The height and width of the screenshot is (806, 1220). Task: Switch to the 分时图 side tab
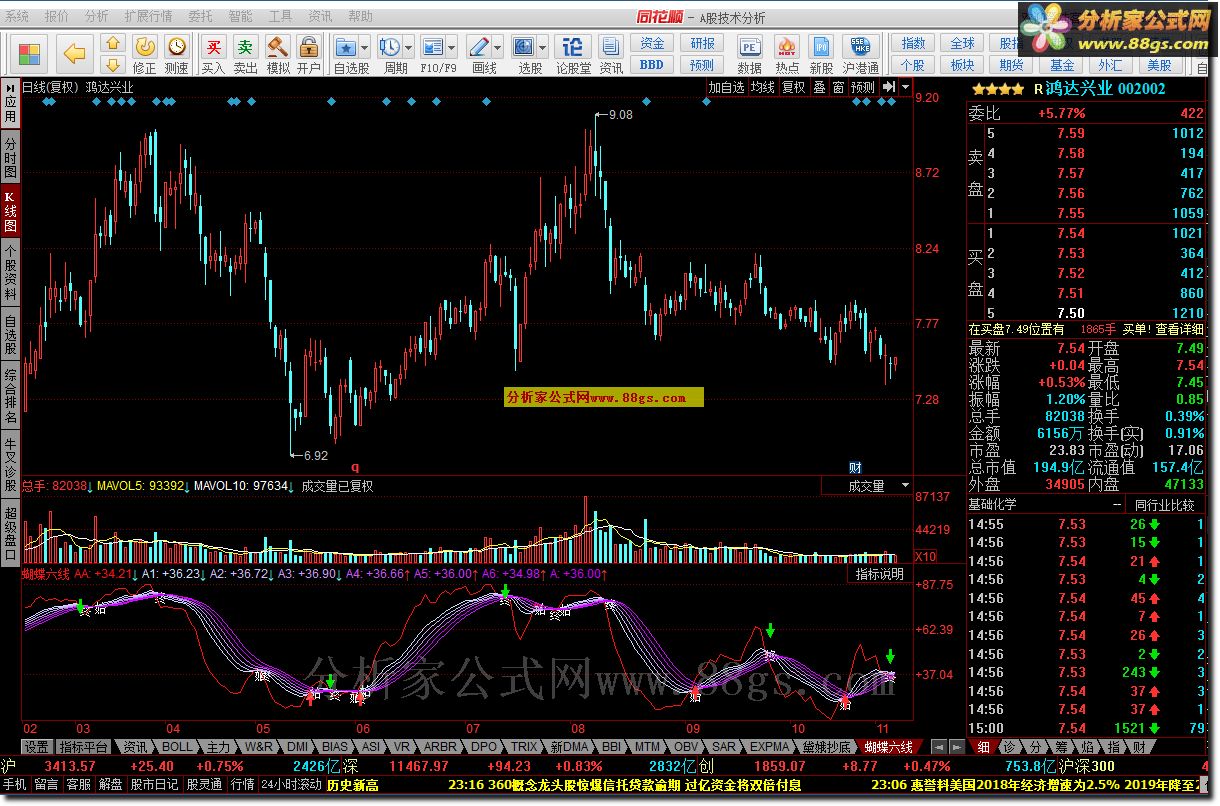10,158
